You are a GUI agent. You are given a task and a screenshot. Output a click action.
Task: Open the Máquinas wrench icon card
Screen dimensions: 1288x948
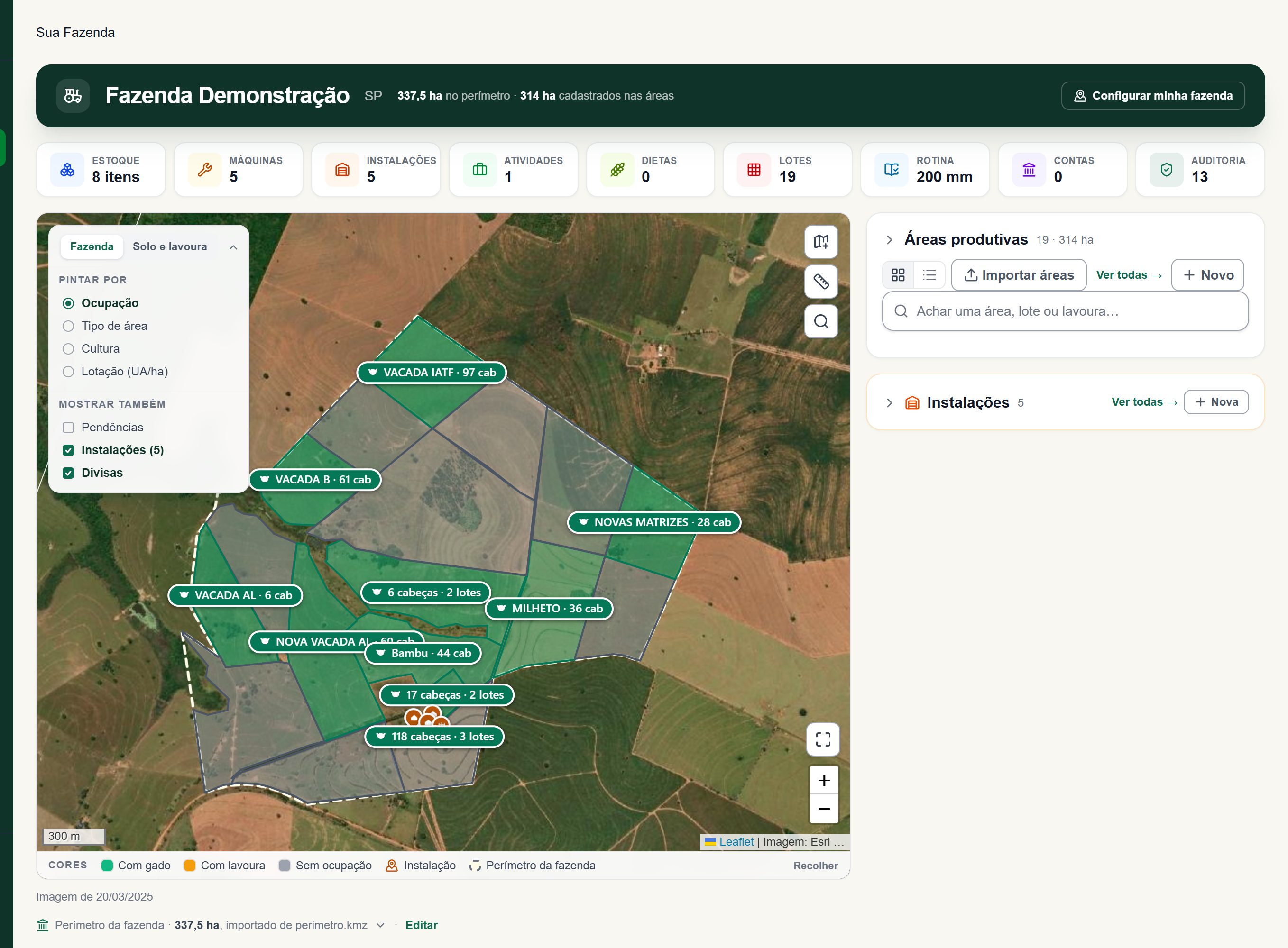205,169
